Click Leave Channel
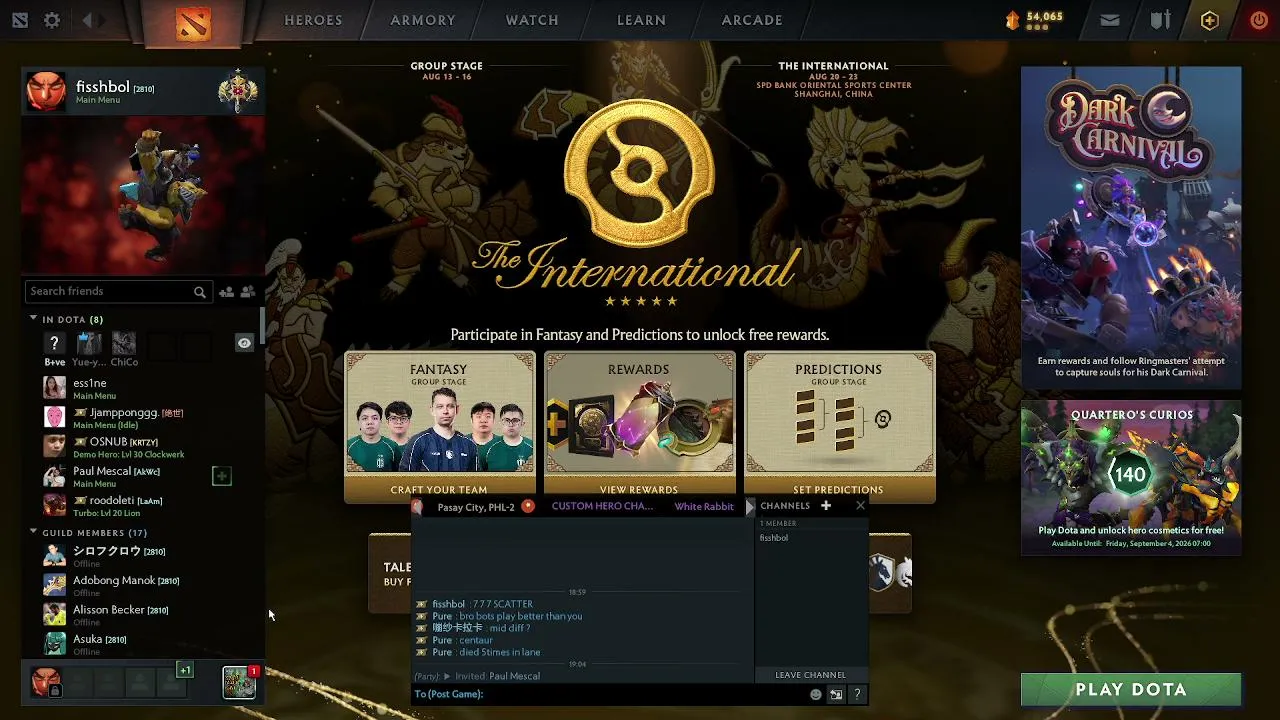 810,675
